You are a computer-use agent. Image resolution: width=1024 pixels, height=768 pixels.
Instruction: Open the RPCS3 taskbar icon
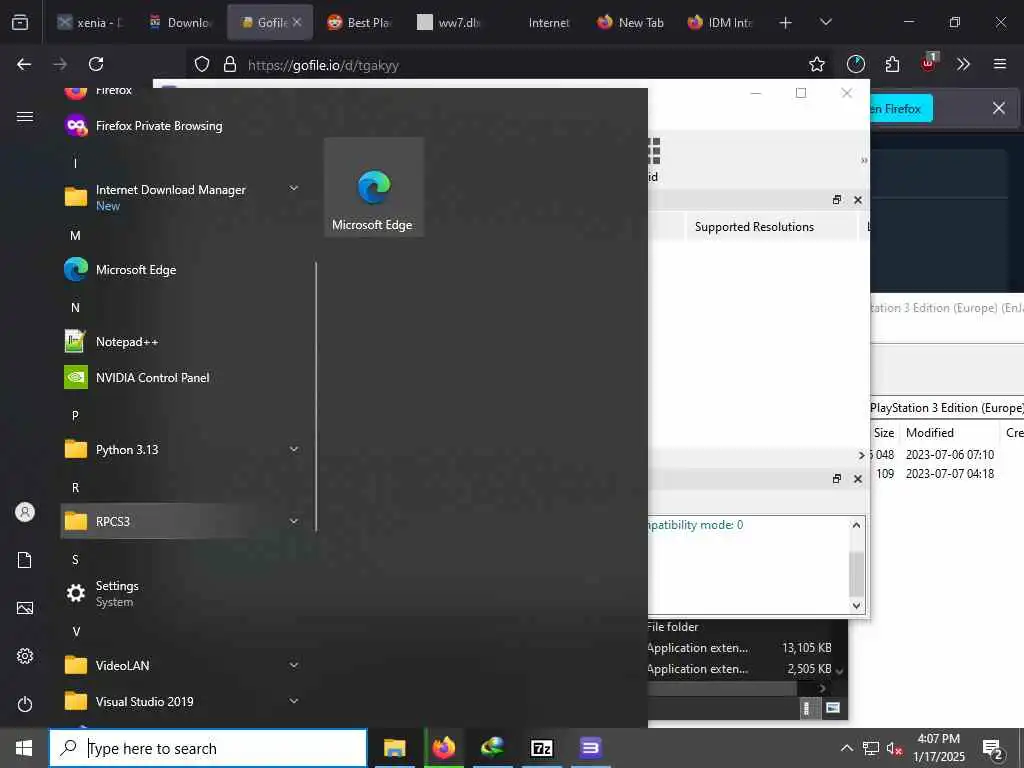pyautogui.click(x=590, y=748)
